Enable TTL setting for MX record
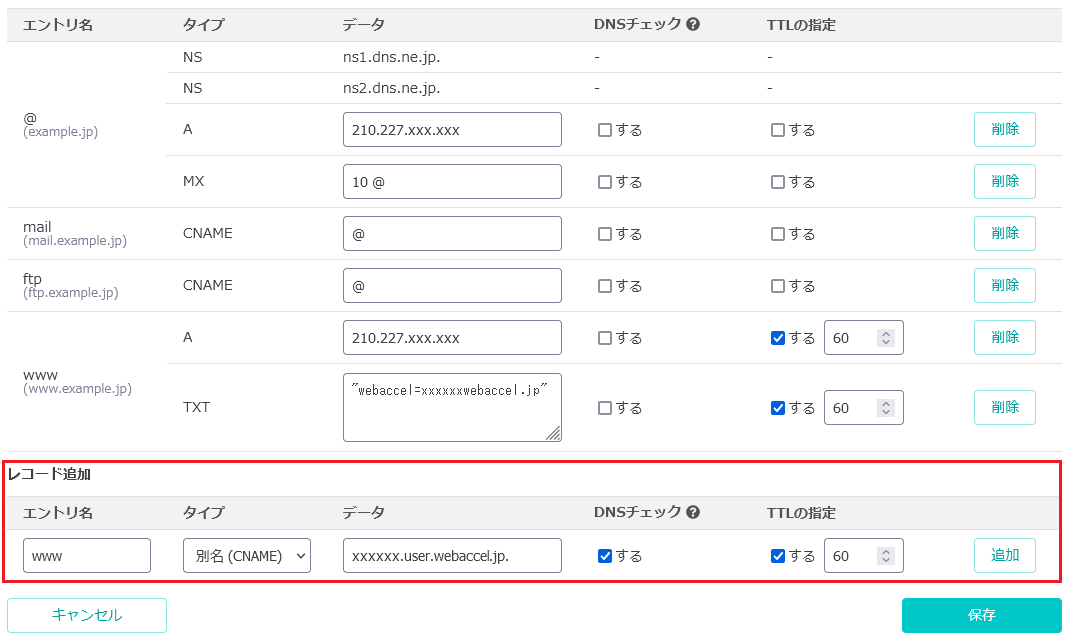The height and width of the screenshot is (644, 1071). pyautogui.click(x=777, y=182)
